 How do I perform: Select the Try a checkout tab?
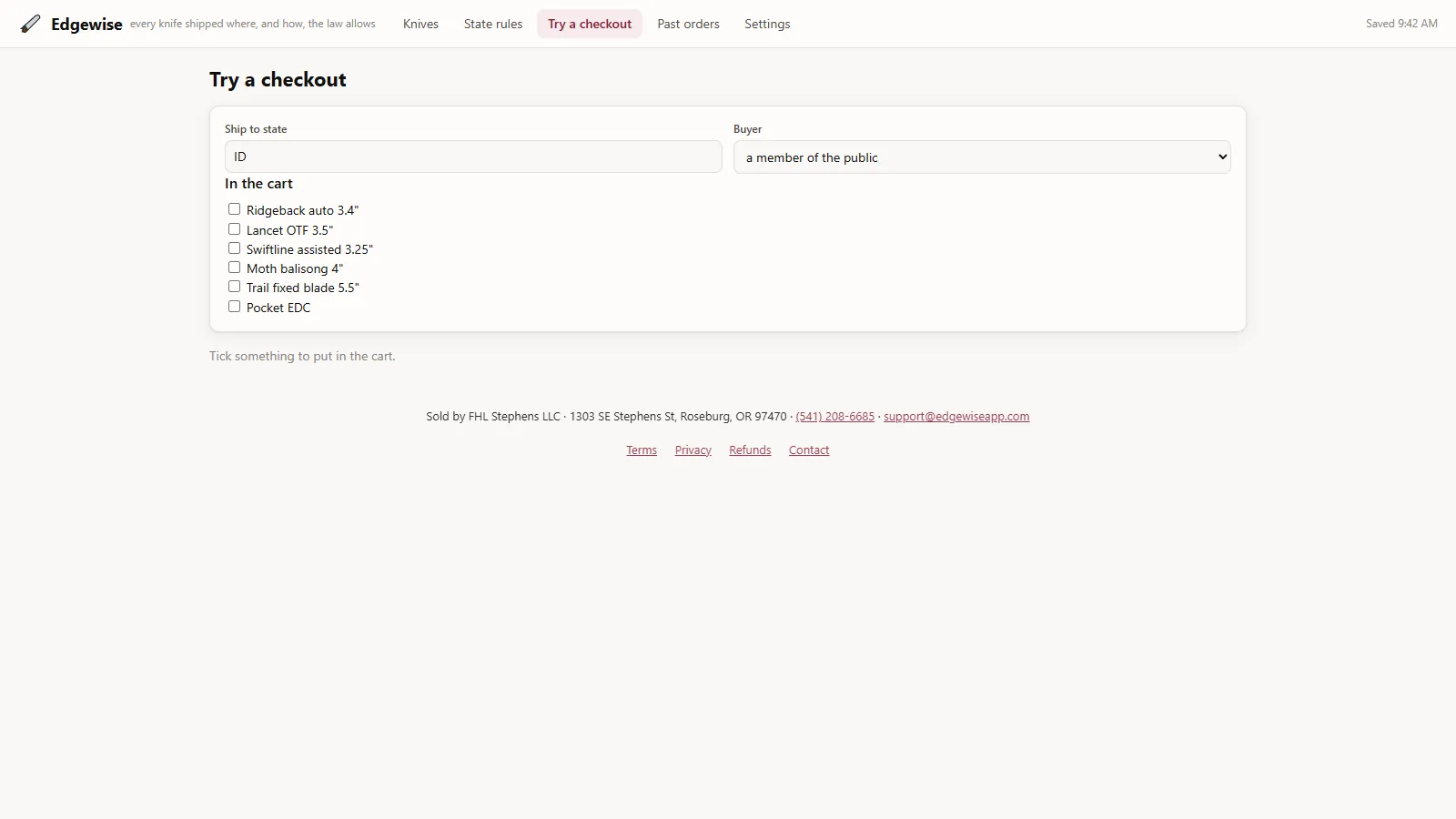coord(590,24)
